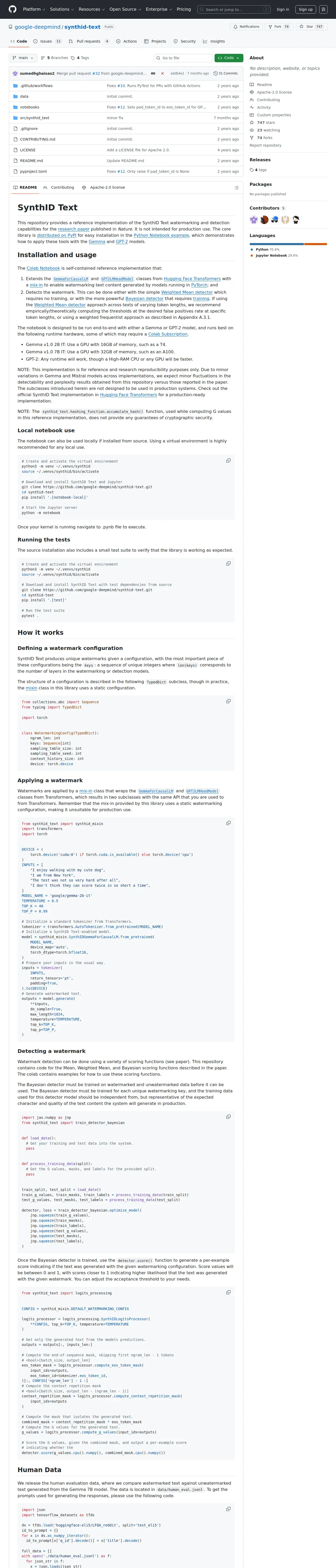Click the folder icon beside notebooks

click(15, 107)
